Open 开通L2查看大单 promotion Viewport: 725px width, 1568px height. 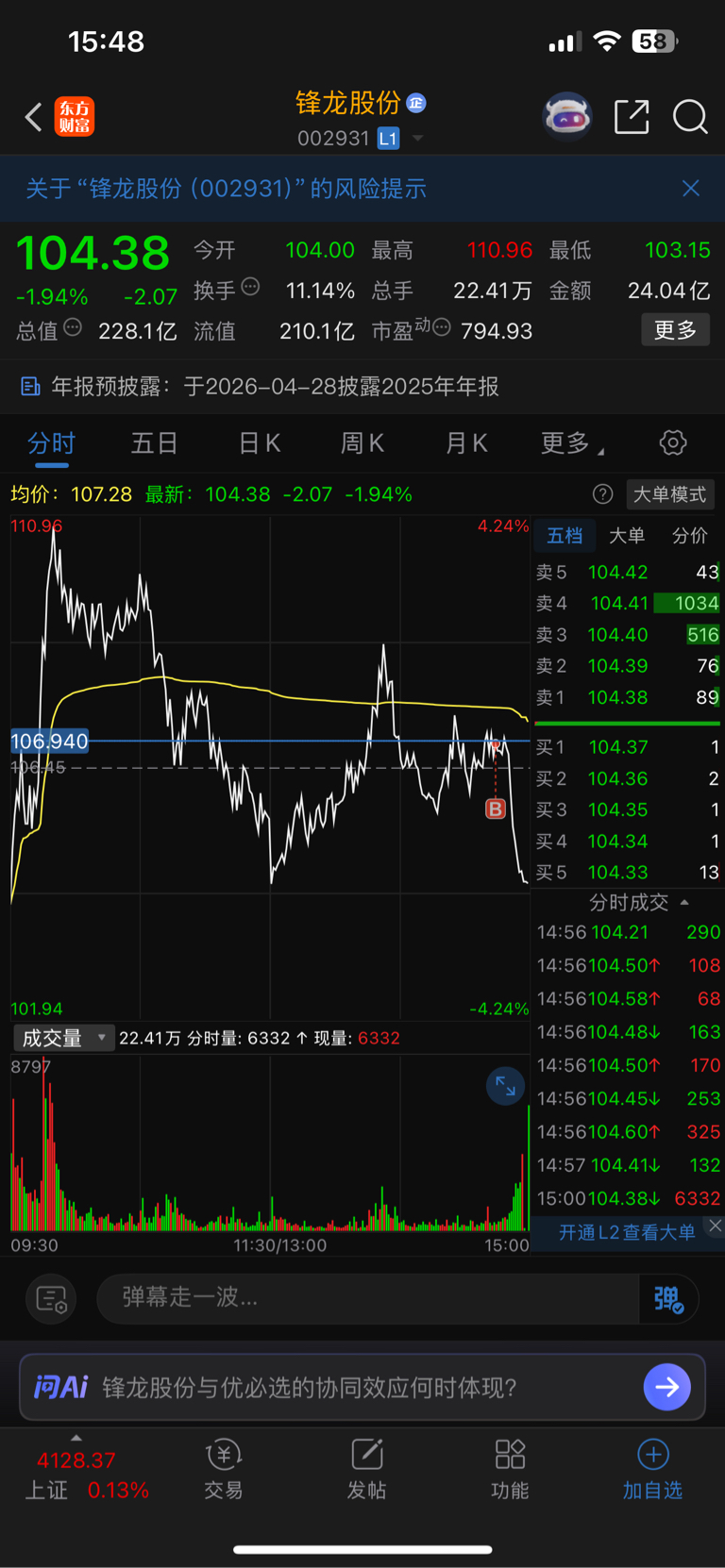point(627,1232)
